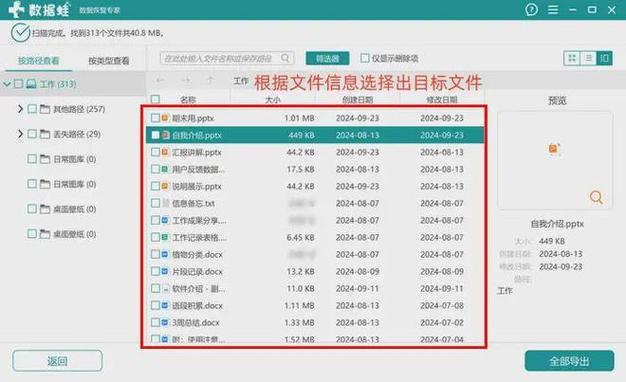Click the 13.2 KB size cell

(x=300, y=271)
